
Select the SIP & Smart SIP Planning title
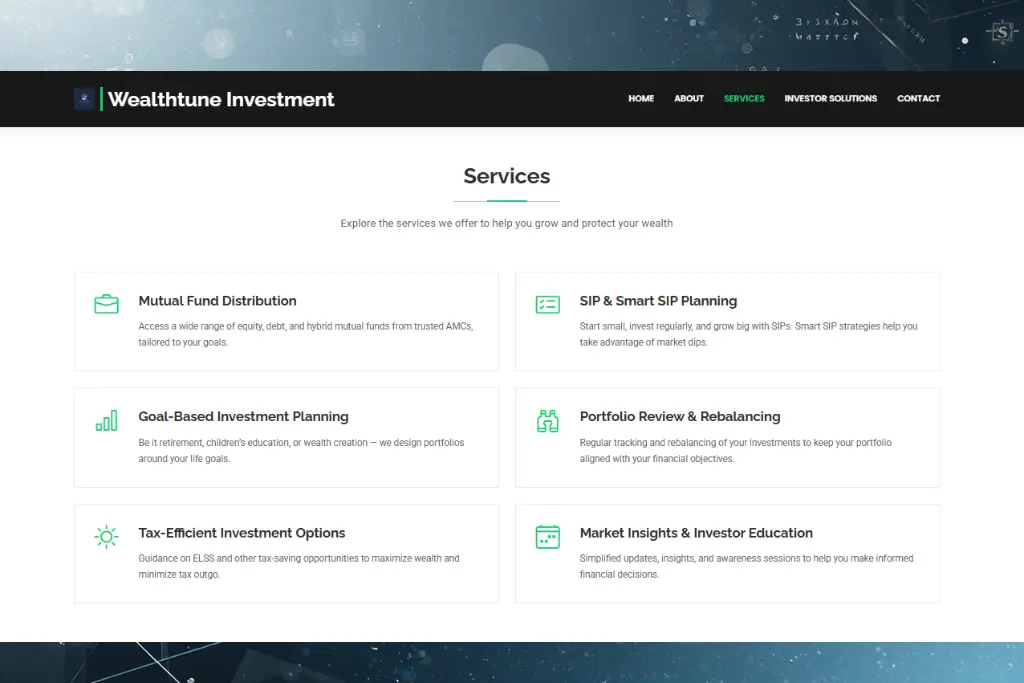click(658, 301)
